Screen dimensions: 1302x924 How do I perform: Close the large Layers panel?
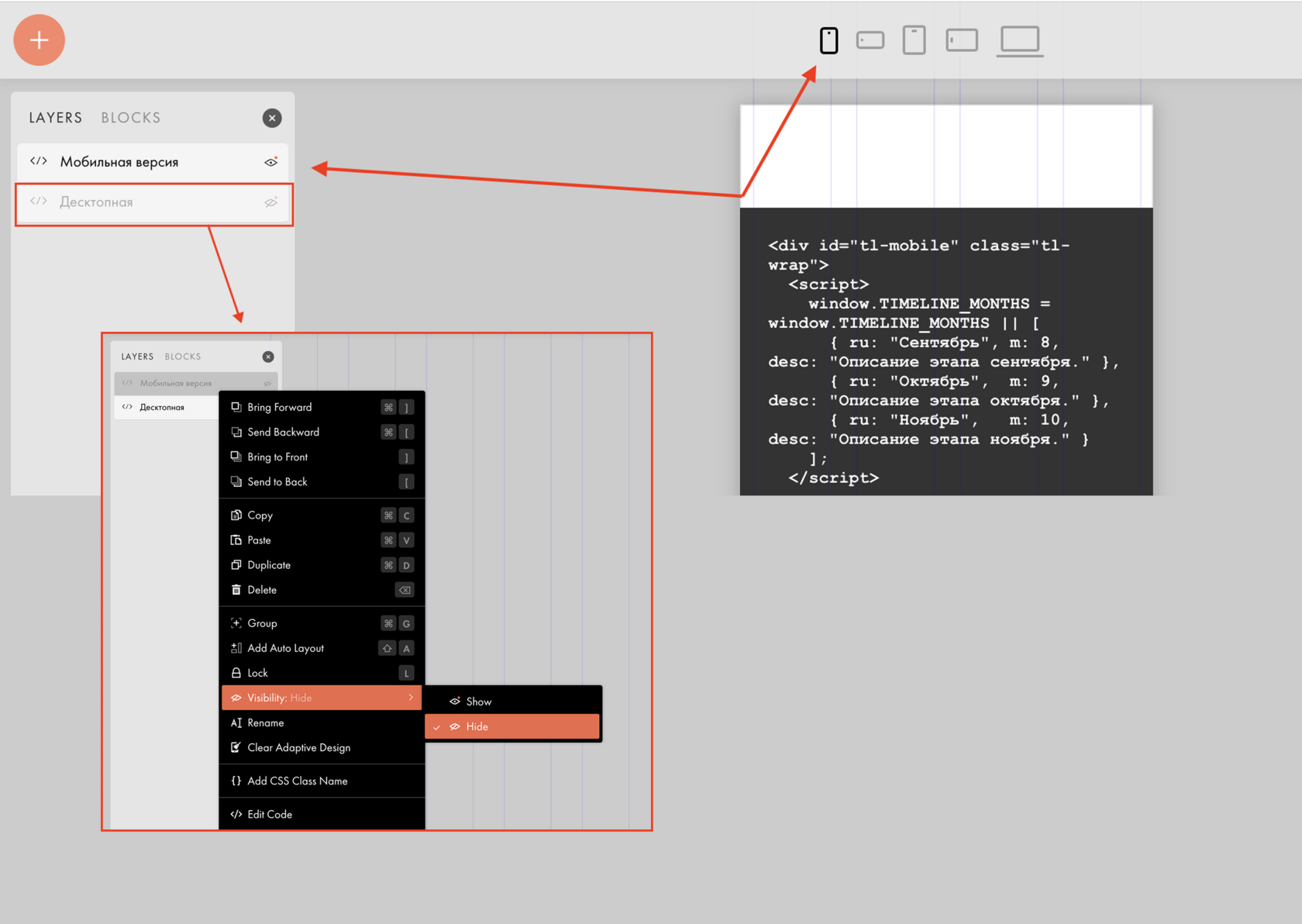tap(272, 118)
